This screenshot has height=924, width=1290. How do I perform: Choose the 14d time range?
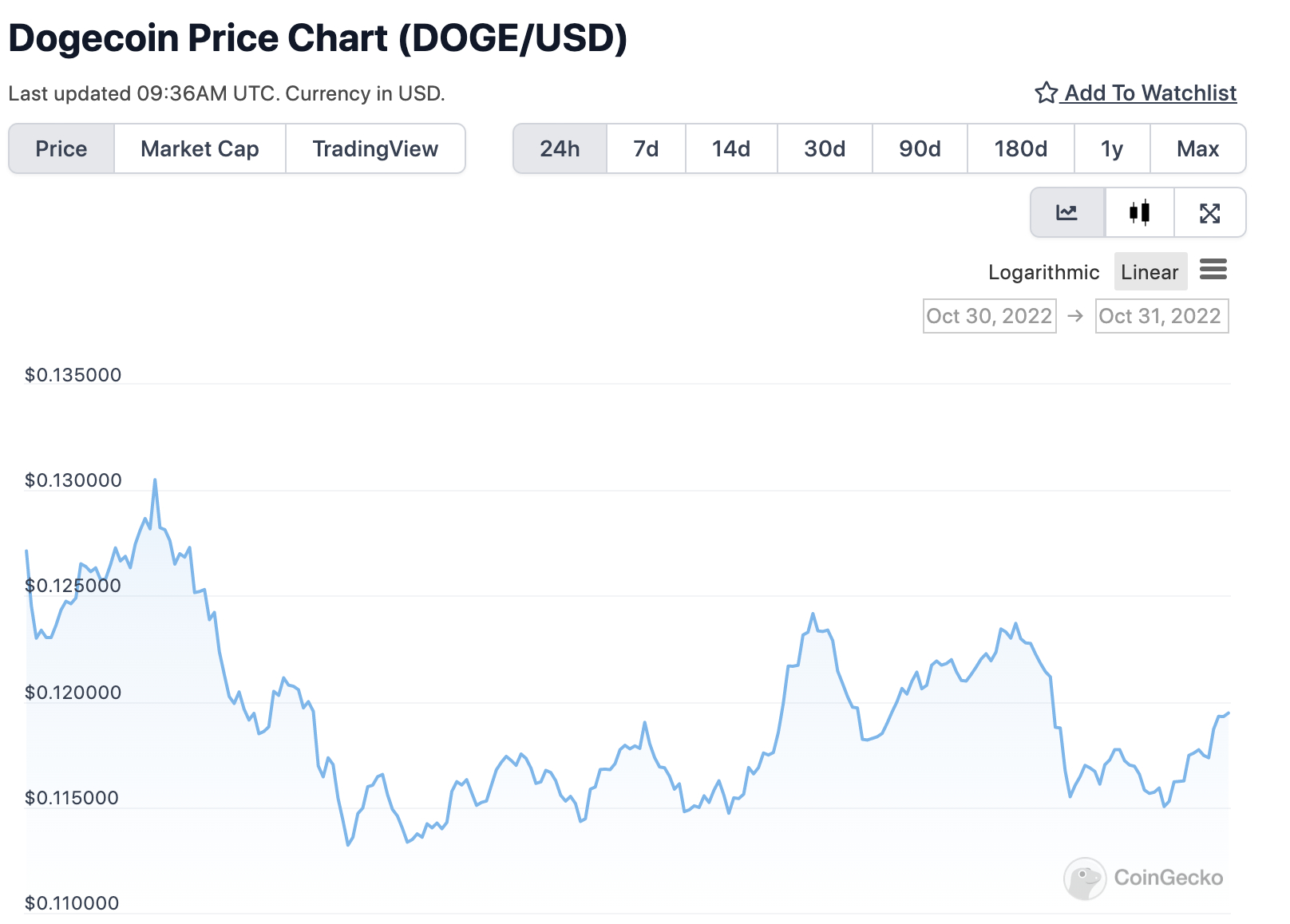(x=731, y=148)
